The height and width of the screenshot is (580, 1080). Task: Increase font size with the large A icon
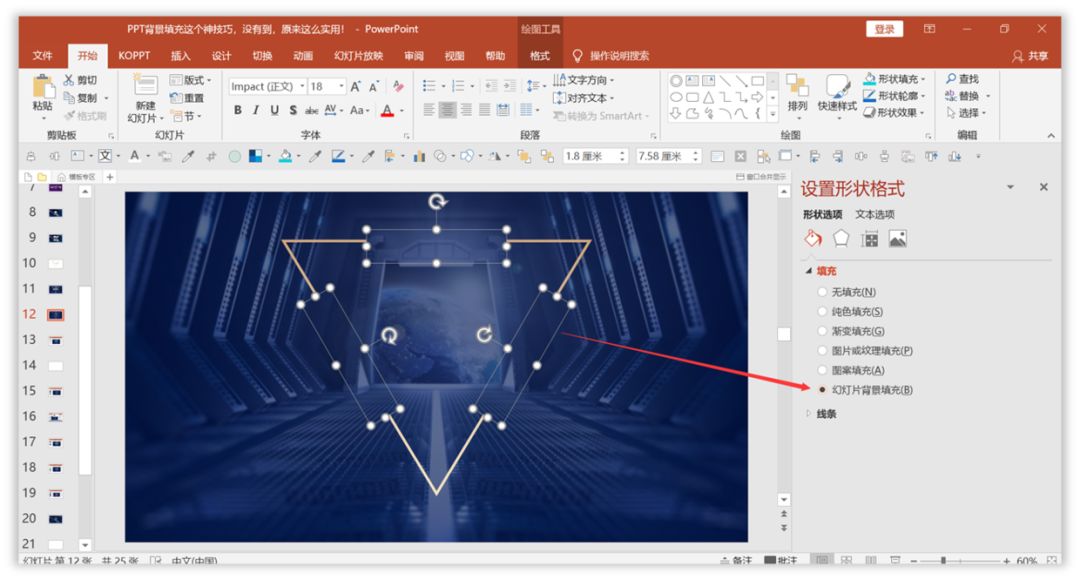coord(355,87)
